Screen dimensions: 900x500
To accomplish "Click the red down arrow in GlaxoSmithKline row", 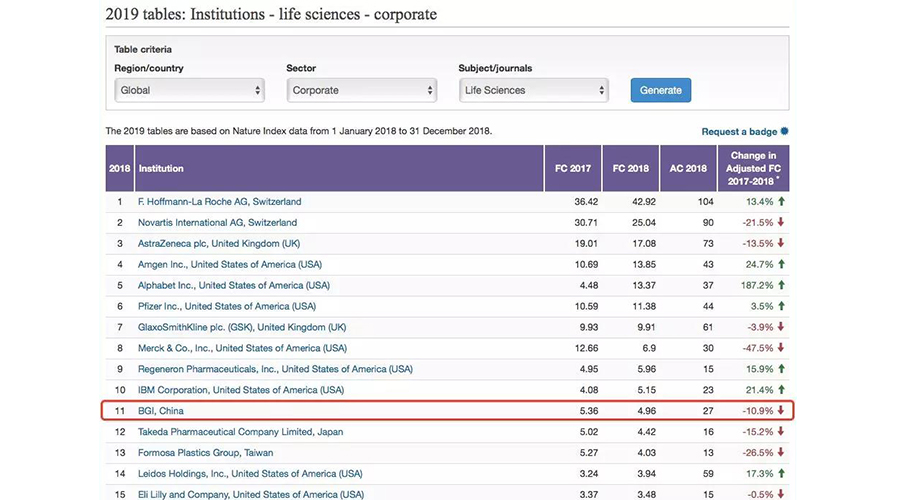I will (781, 327).
